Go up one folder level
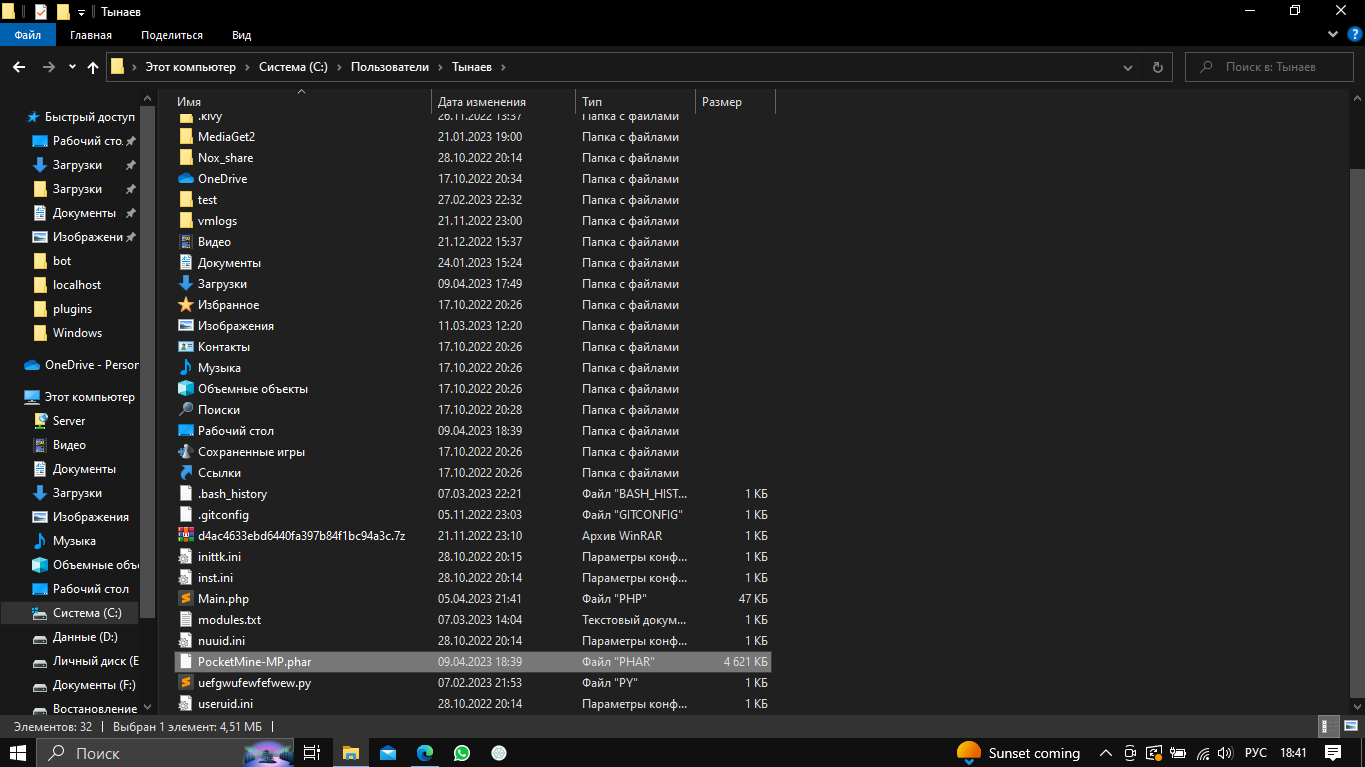 (93, 67)
